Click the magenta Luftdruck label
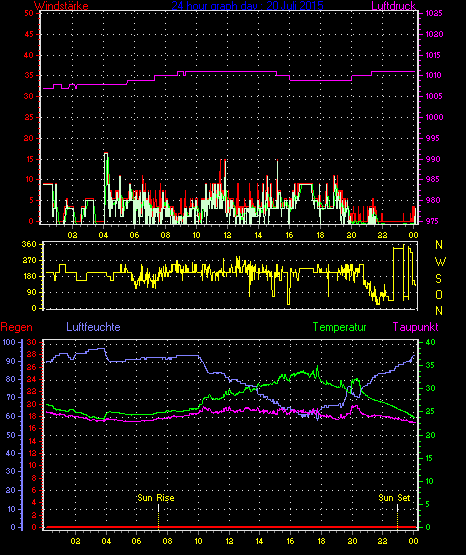The height and width of the screenshot is (555, 466). (393, 5)
